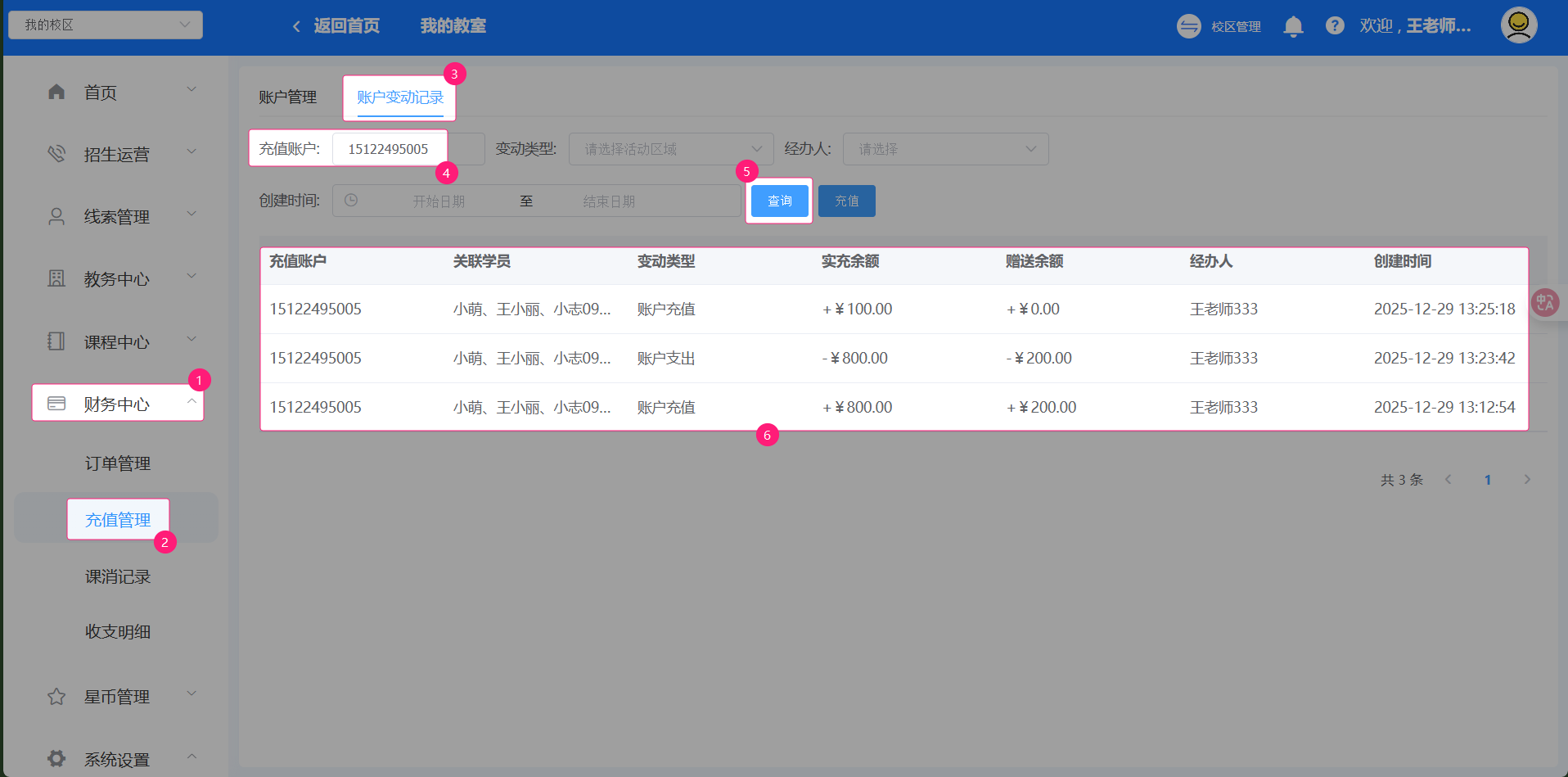Click the home icon beside 首页
The image size is (1568, 777).
pyautogui.click(x=56, y=92)
